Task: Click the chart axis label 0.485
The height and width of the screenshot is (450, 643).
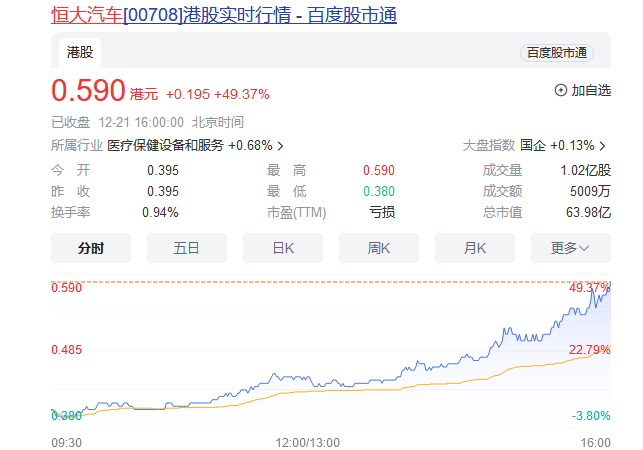Action: pyautogui.click(x=66, y=350)
